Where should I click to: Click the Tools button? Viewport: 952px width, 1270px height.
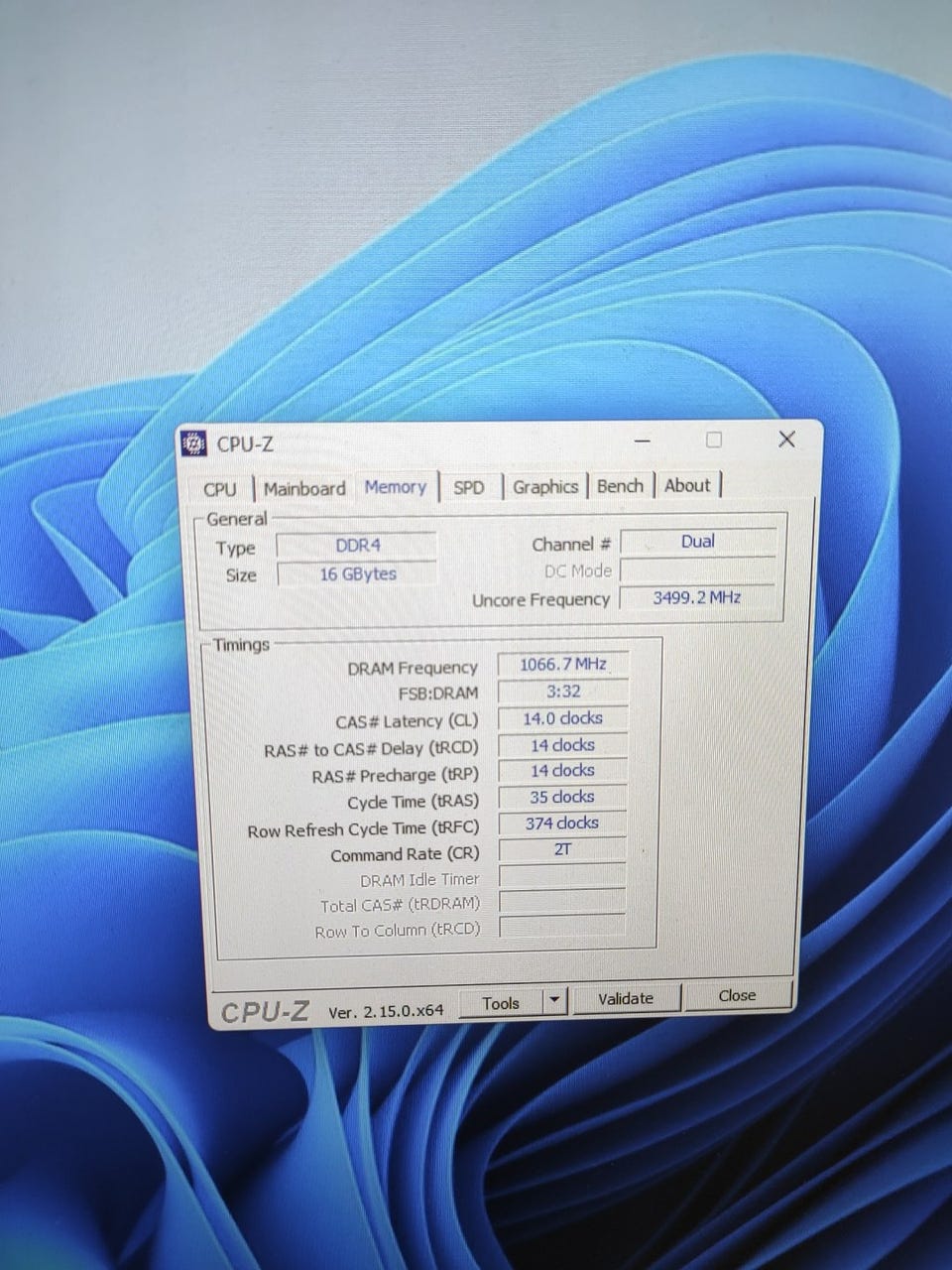(501, 1003)
